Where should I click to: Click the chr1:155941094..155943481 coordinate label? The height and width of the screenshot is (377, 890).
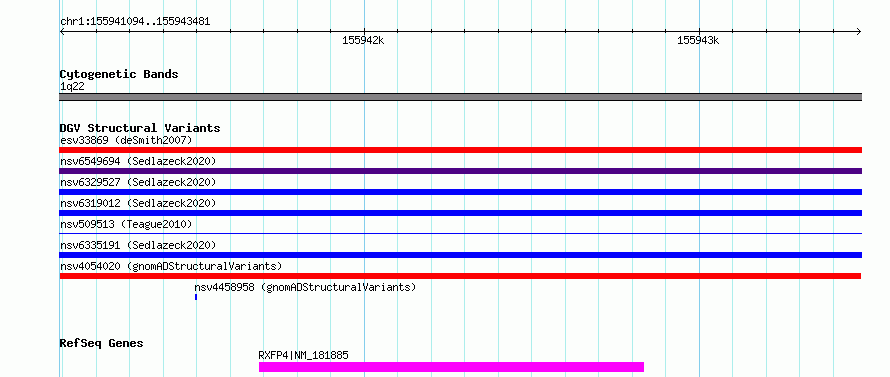[135, 22]
